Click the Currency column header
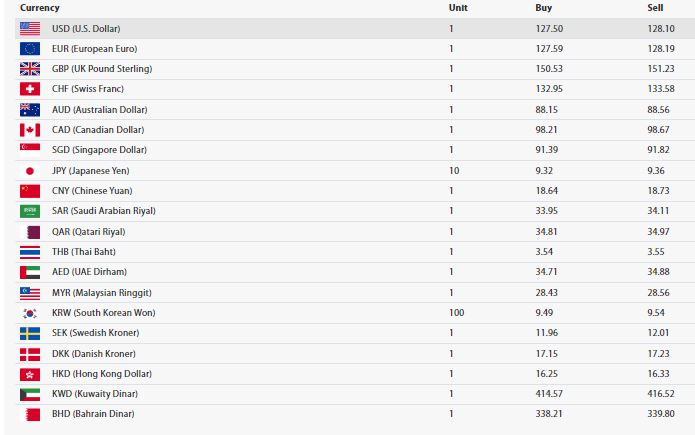This screenshot has width=695, height=435. 40,8
